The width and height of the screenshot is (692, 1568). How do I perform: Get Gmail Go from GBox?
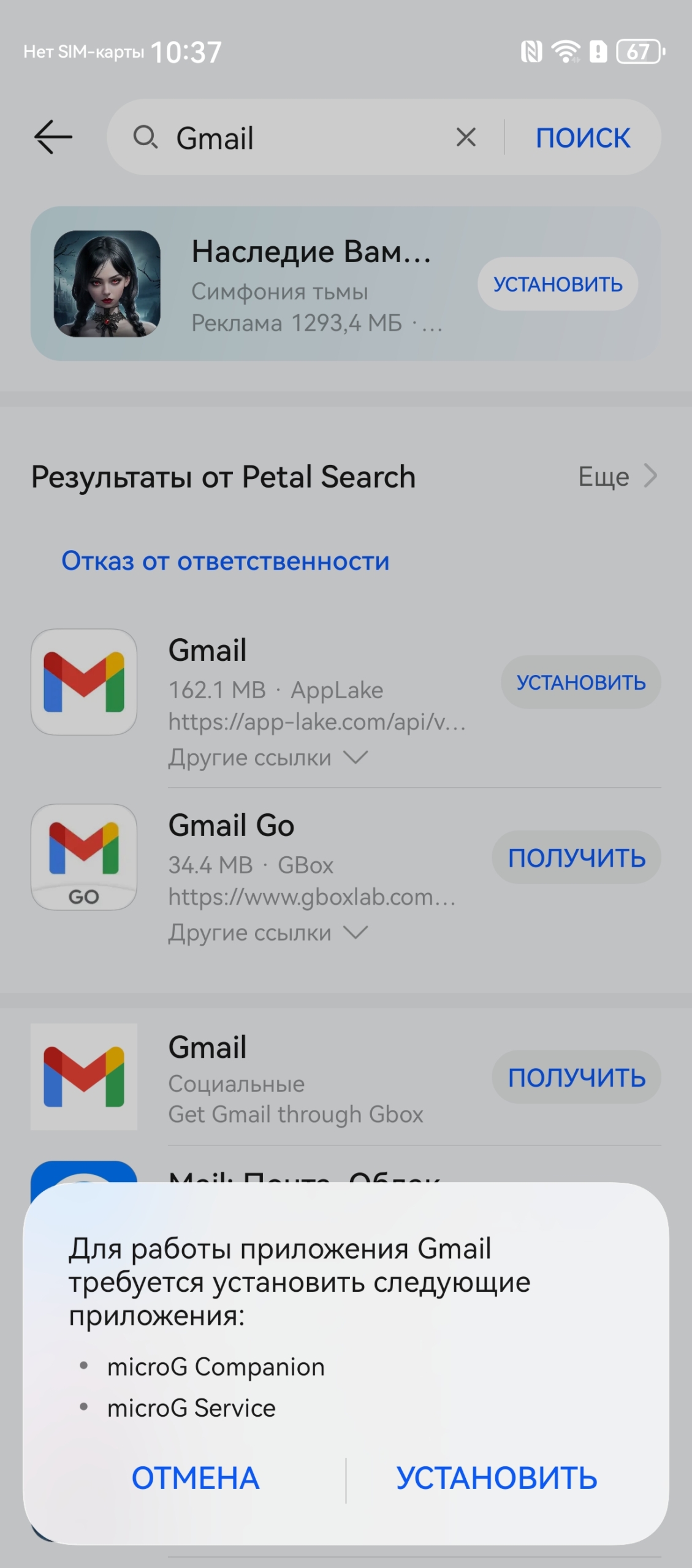click(x=576, y=858)
